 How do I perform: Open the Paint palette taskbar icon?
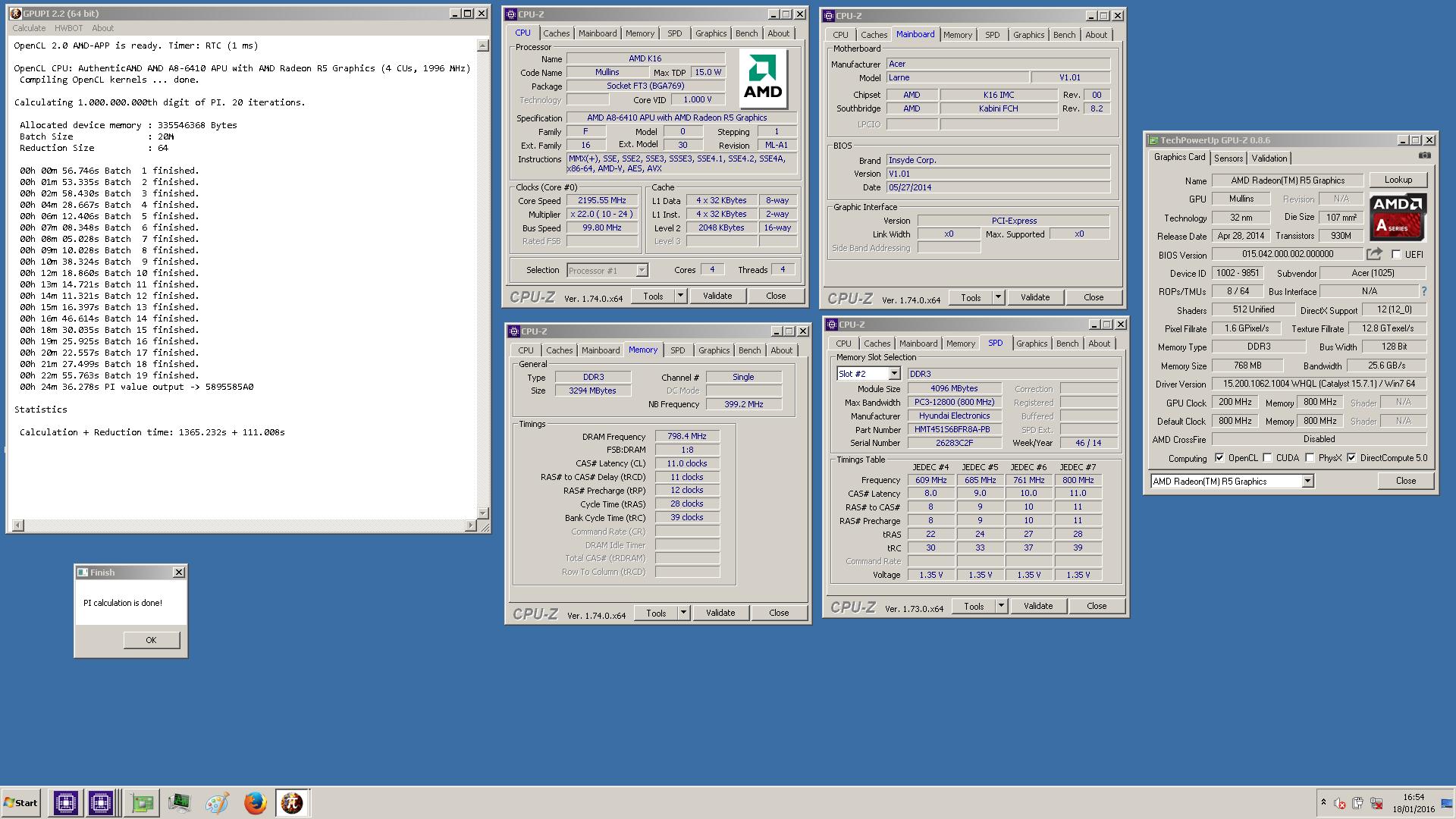[x=217, y=802]
